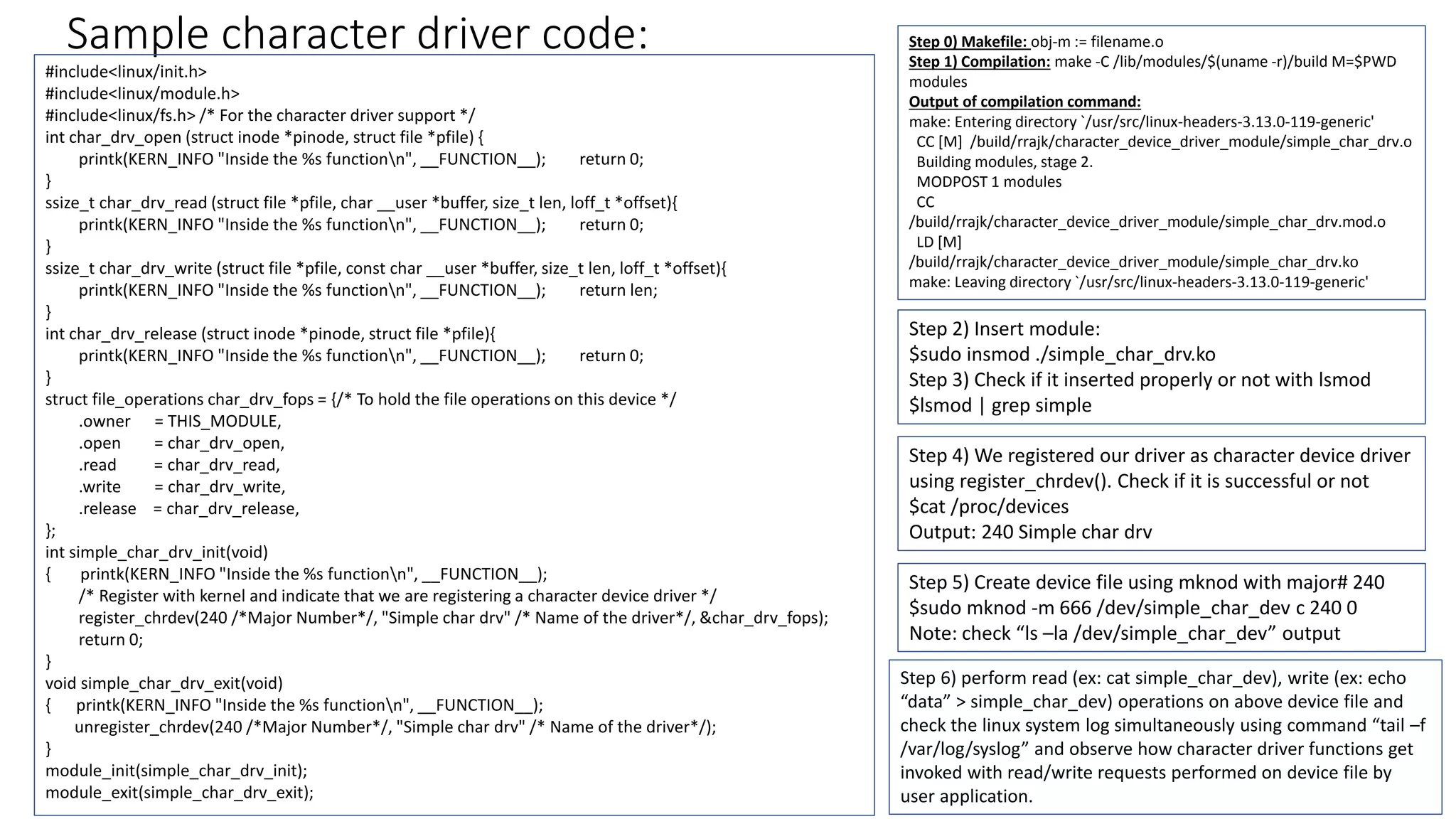This screenshot has width=1456, height=819.
Task: Click the unregister_chrdev(240 code line
Action: click(x=395, y=727)
